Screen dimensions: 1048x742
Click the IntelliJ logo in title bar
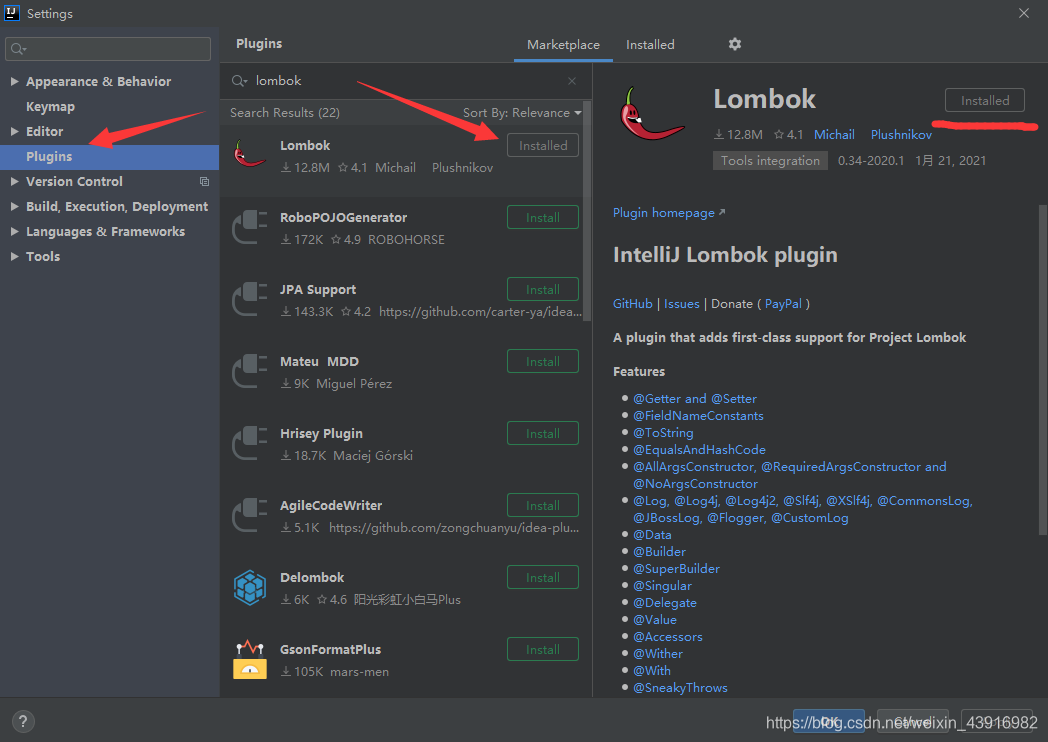pos(11,13)
